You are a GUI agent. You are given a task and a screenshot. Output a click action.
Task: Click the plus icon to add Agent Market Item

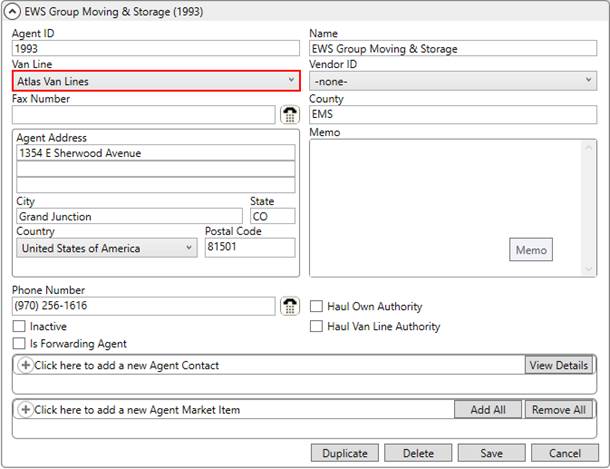point(26,410)
